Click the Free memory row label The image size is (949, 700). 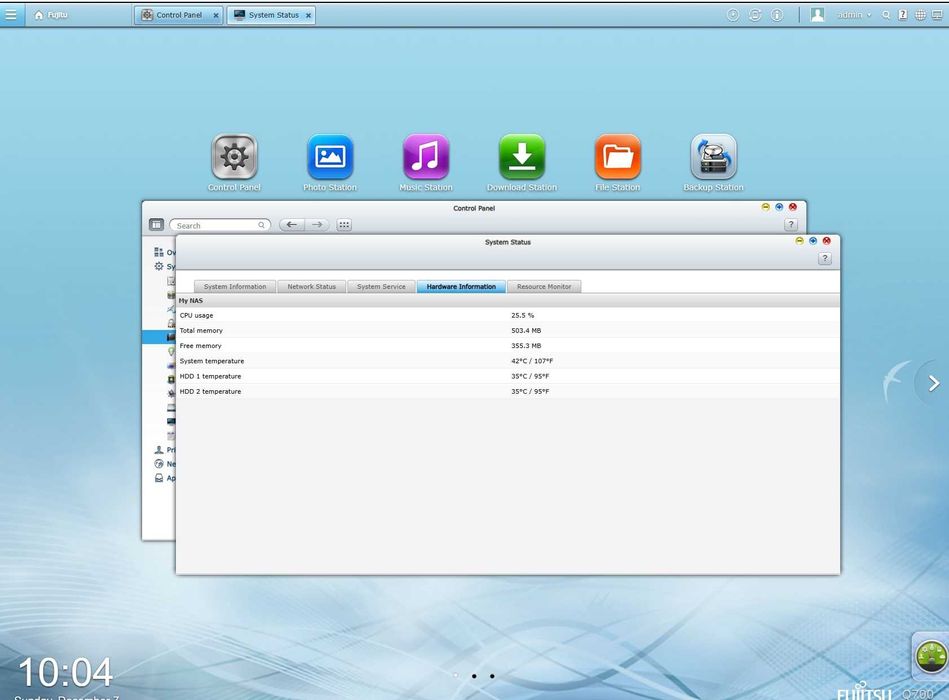200,345
